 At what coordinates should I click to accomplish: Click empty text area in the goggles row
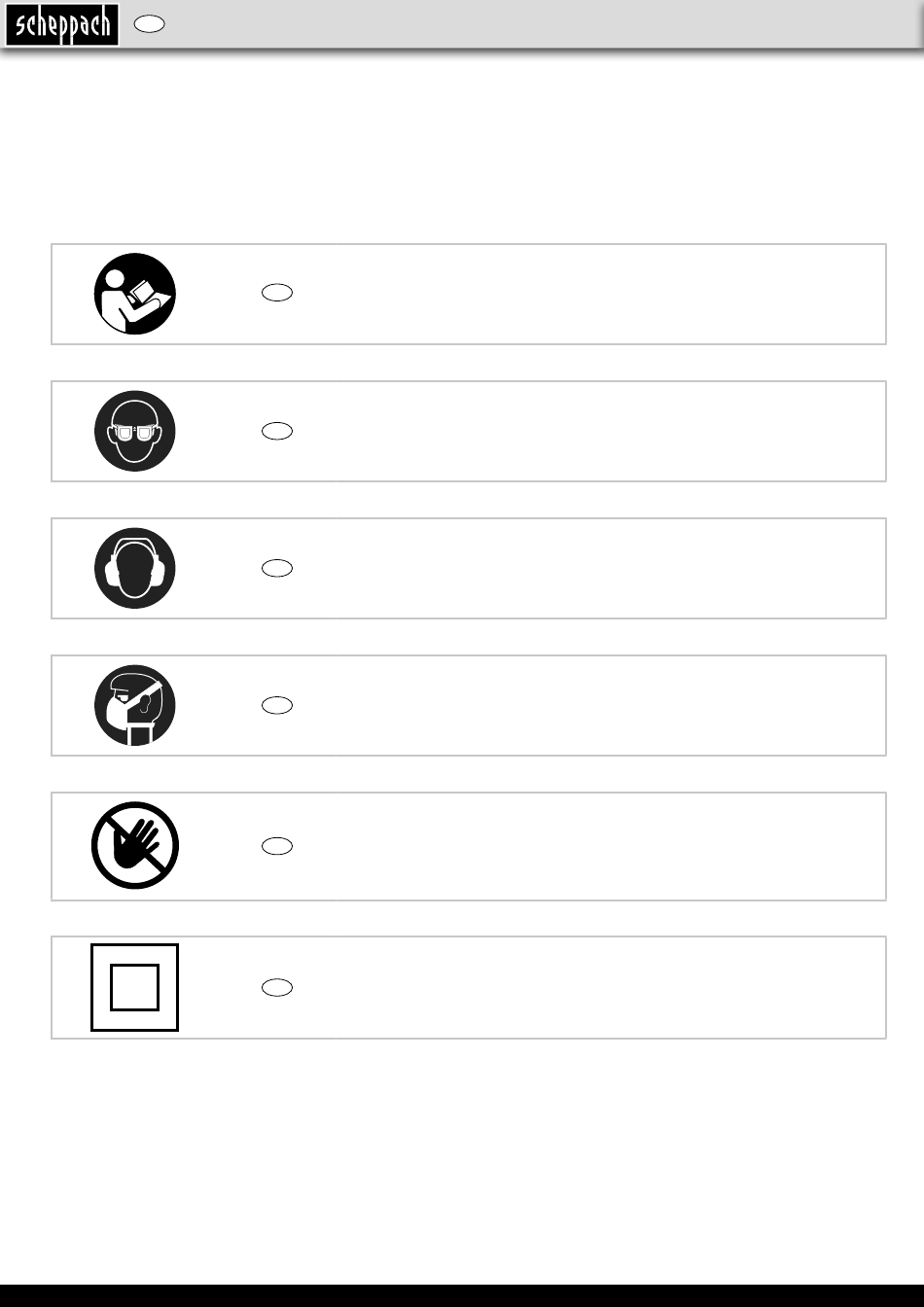[584, 431]
